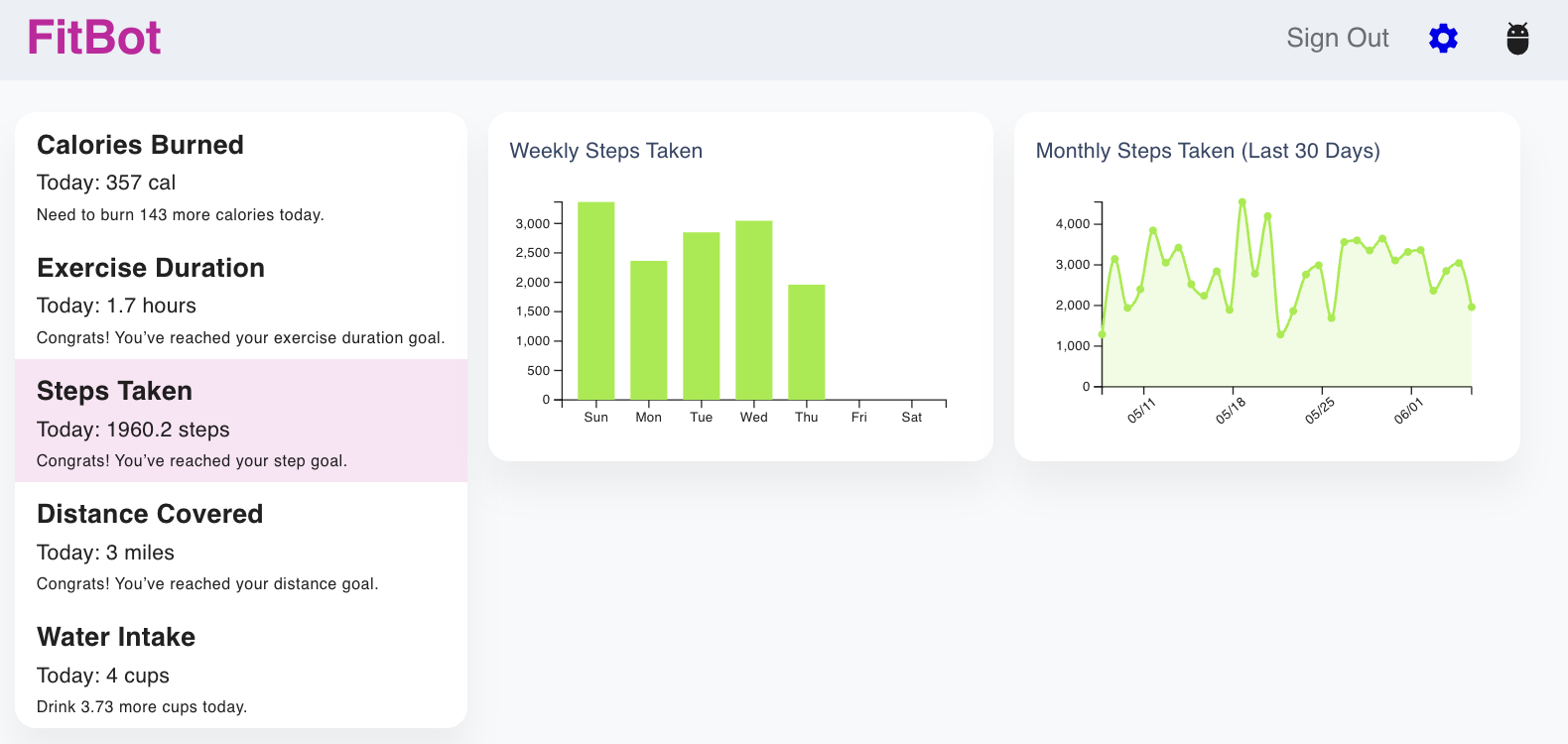
Task: Select the Exercise Duration card
Action: click(241, 298)
